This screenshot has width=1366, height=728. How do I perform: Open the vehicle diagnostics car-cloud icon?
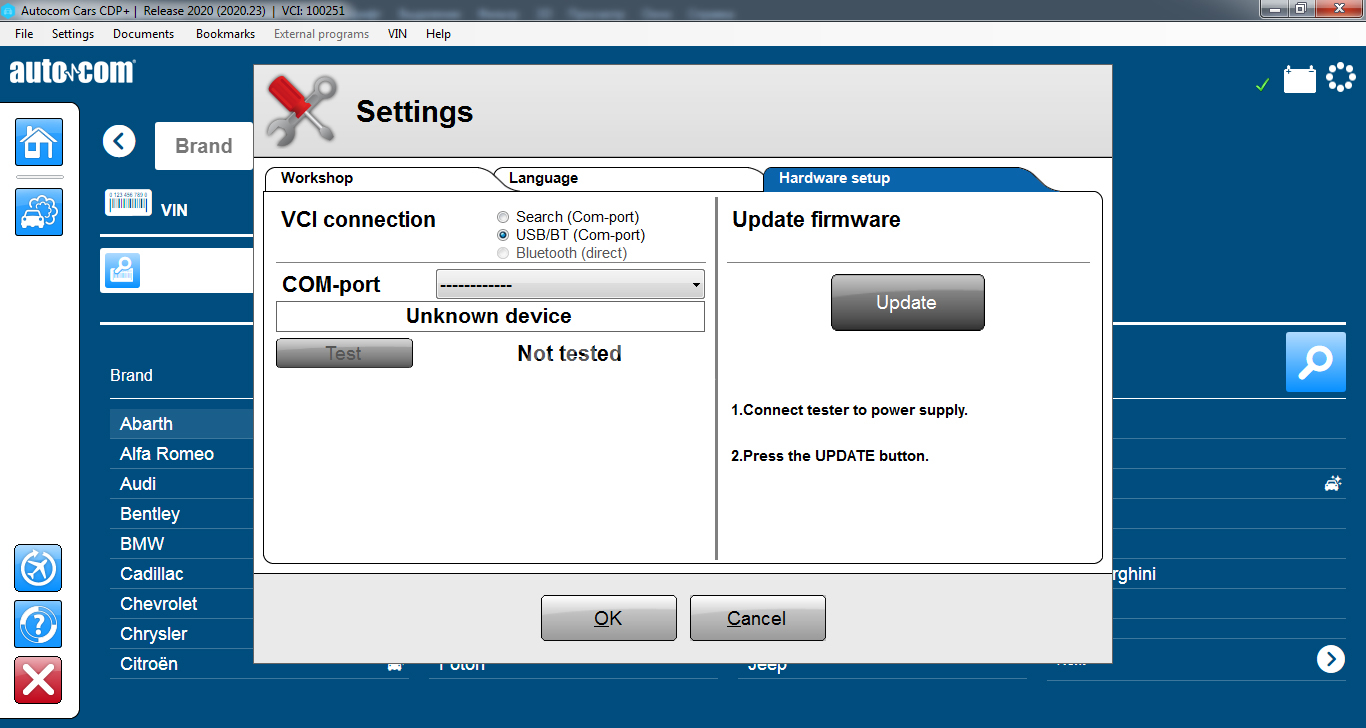coord(39,212)
